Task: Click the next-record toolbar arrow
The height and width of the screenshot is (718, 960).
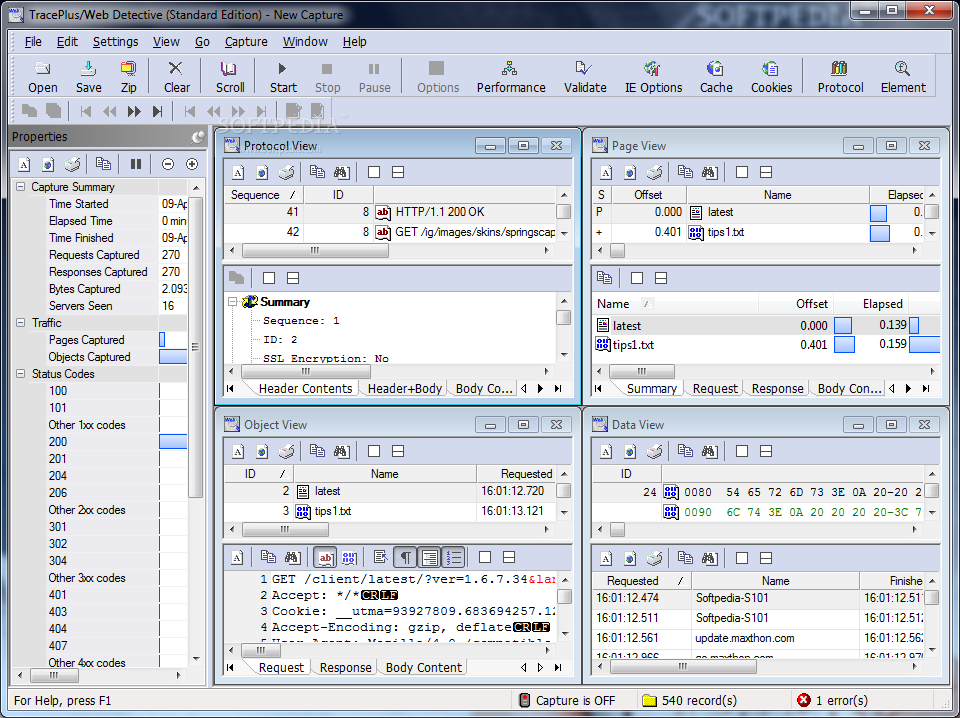Action: click(x=133, y=111)
